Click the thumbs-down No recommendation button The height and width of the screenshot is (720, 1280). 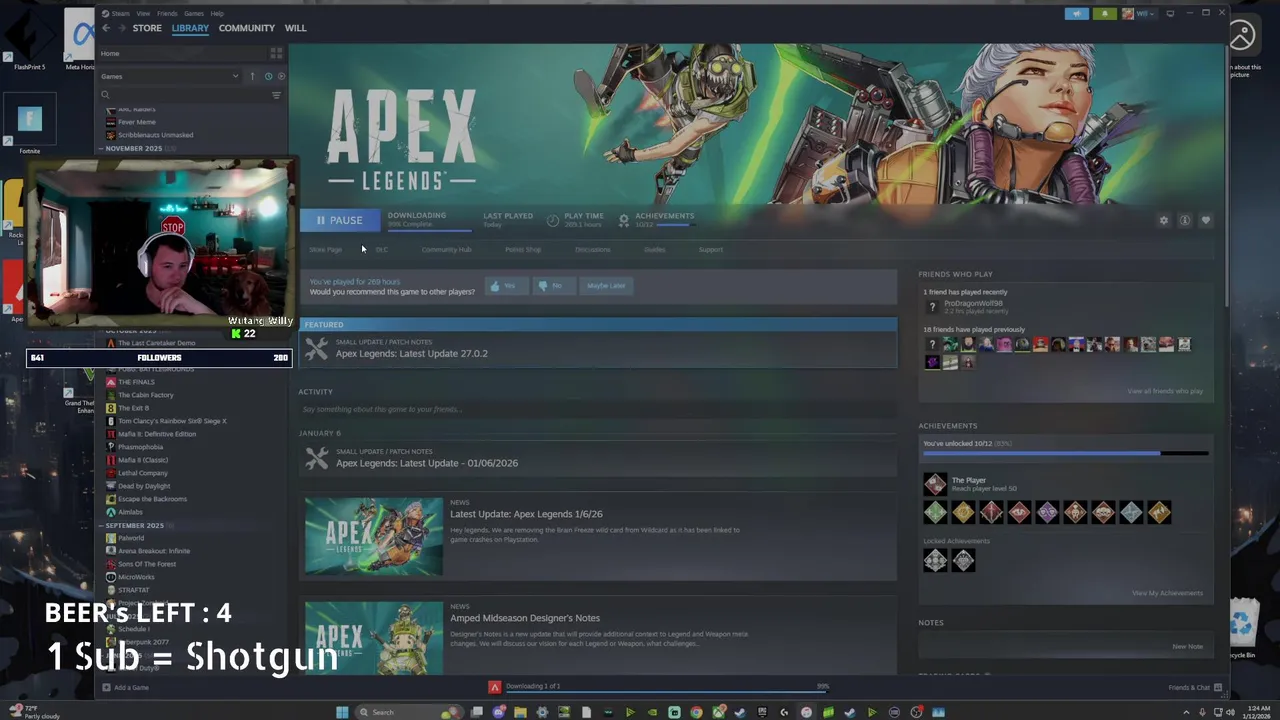point(553,285)
